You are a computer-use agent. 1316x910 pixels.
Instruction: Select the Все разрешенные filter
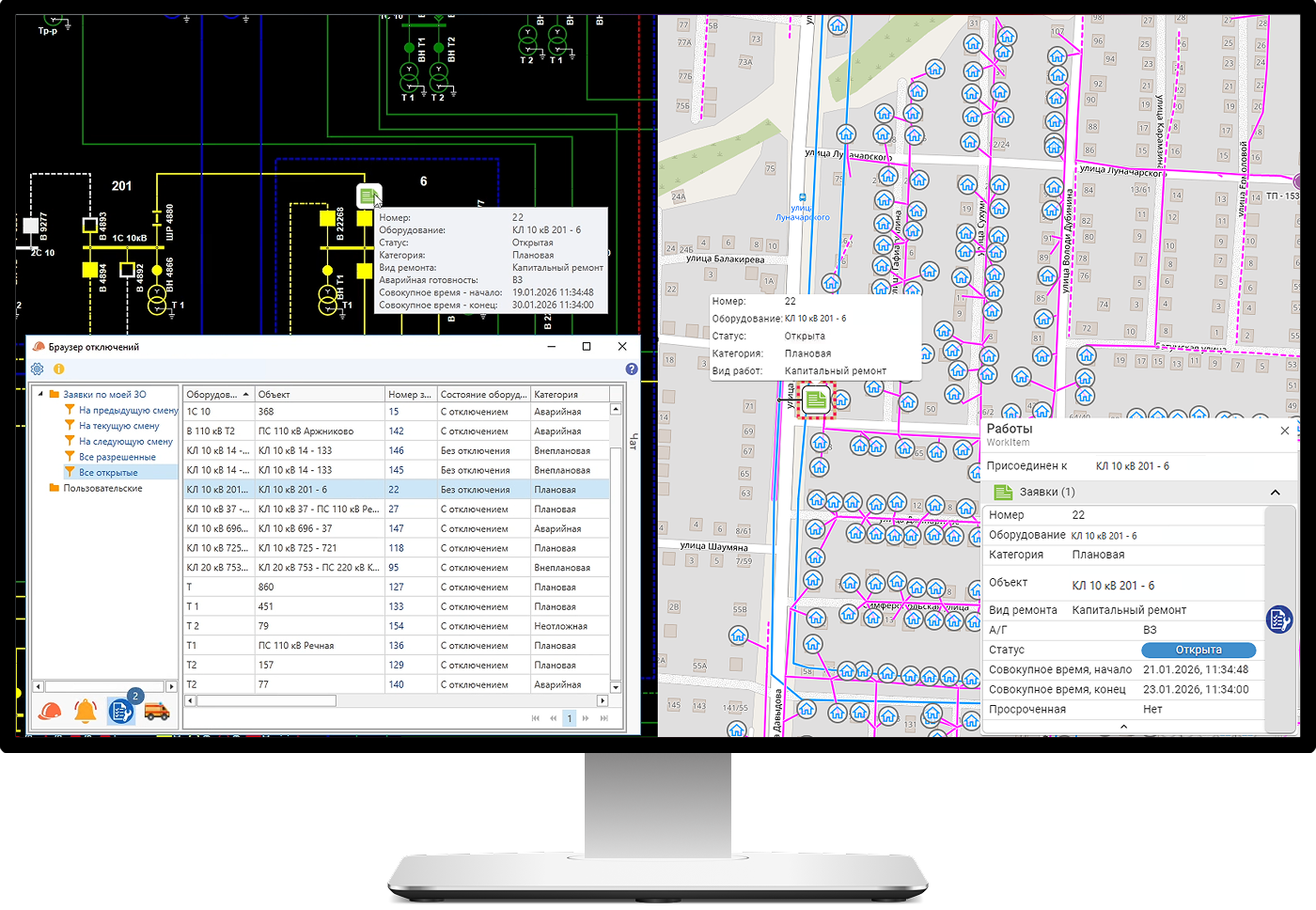[117, 457]
